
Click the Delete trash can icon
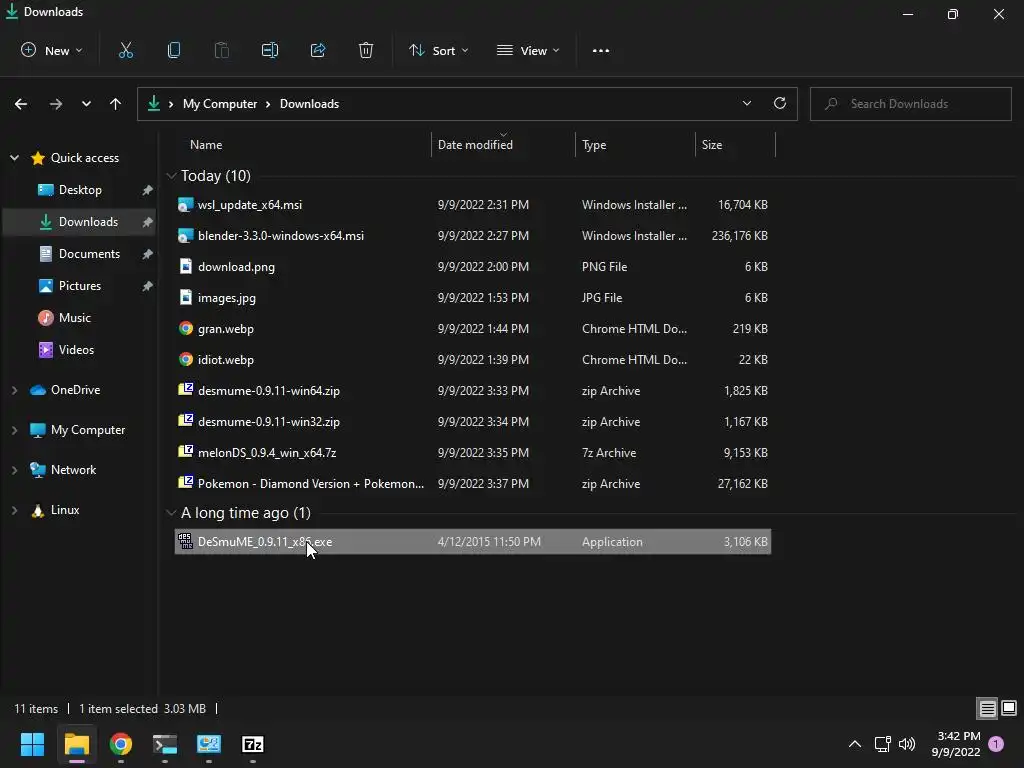(366, 50)
